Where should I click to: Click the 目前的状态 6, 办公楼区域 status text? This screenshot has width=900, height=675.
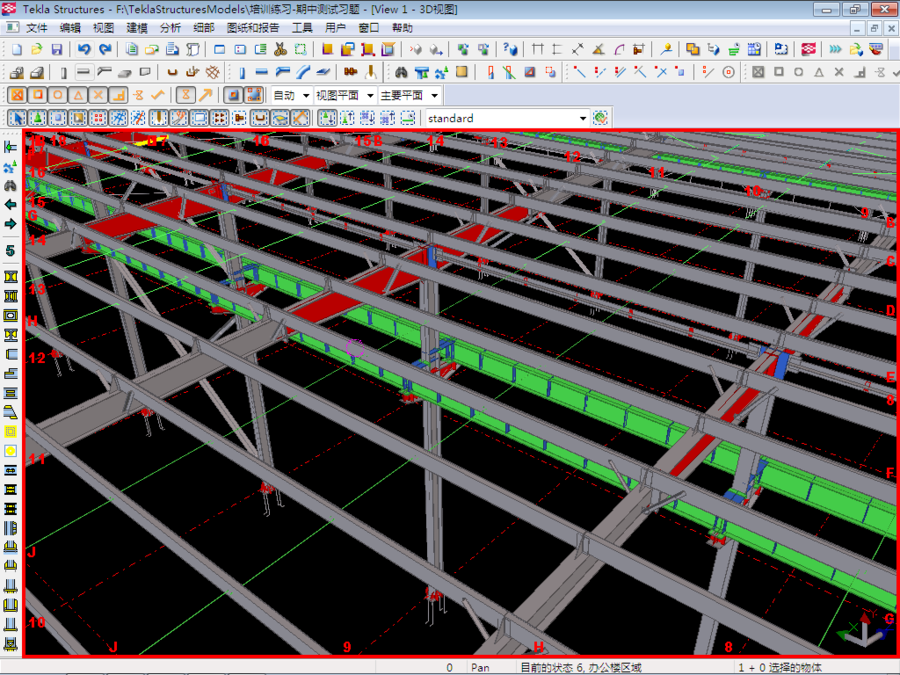point(581,668)
